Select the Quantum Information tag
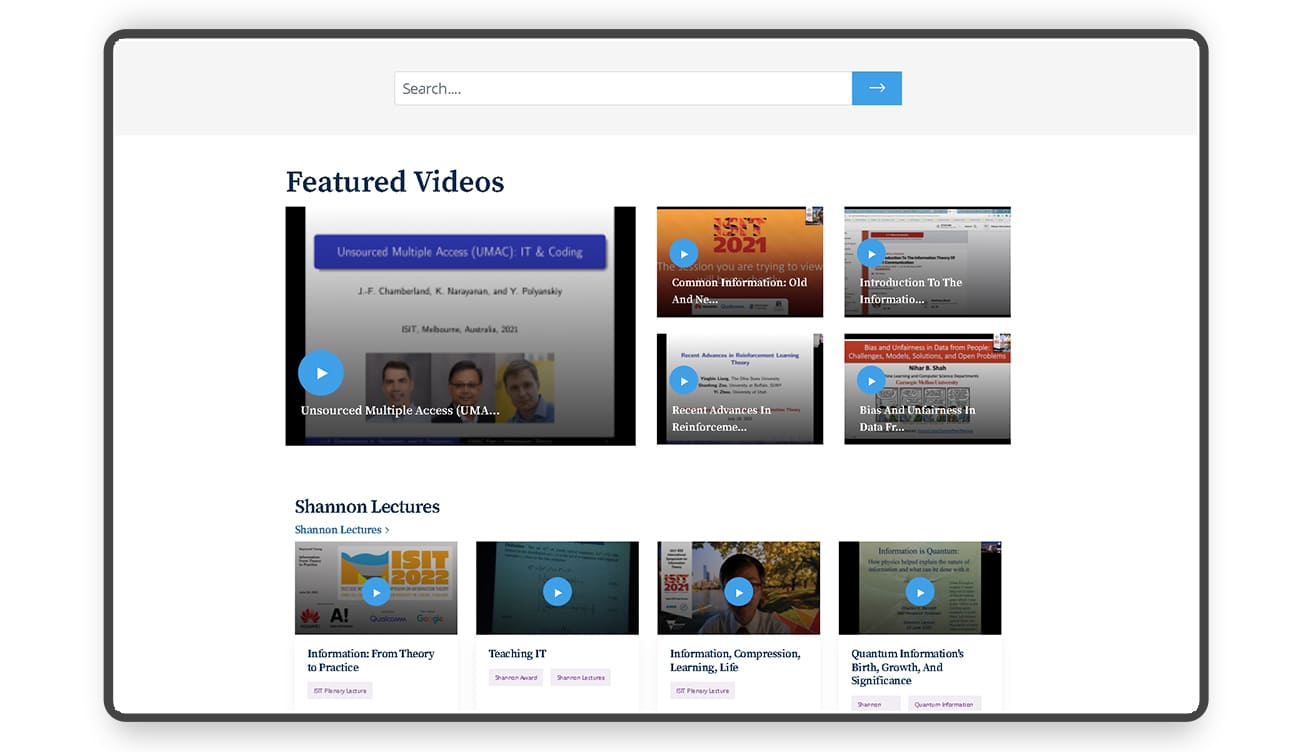The height and width of the screenshot is (752, 1311). (x=945, y=704)
